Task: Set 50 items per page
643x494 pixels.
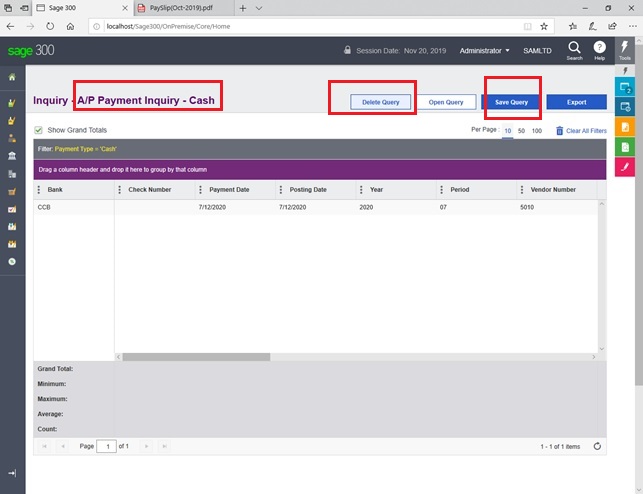Action: 521,131
